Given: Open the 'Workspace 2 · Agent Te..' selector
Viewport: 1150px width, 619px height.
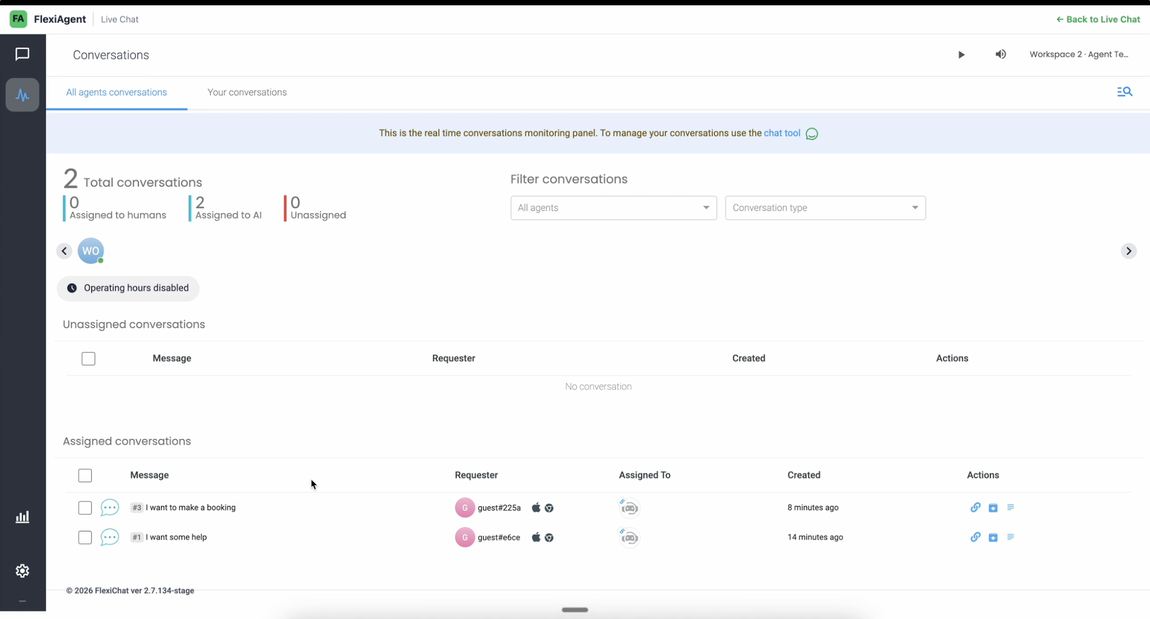Looking at the screenshot, I should 1079,54.
